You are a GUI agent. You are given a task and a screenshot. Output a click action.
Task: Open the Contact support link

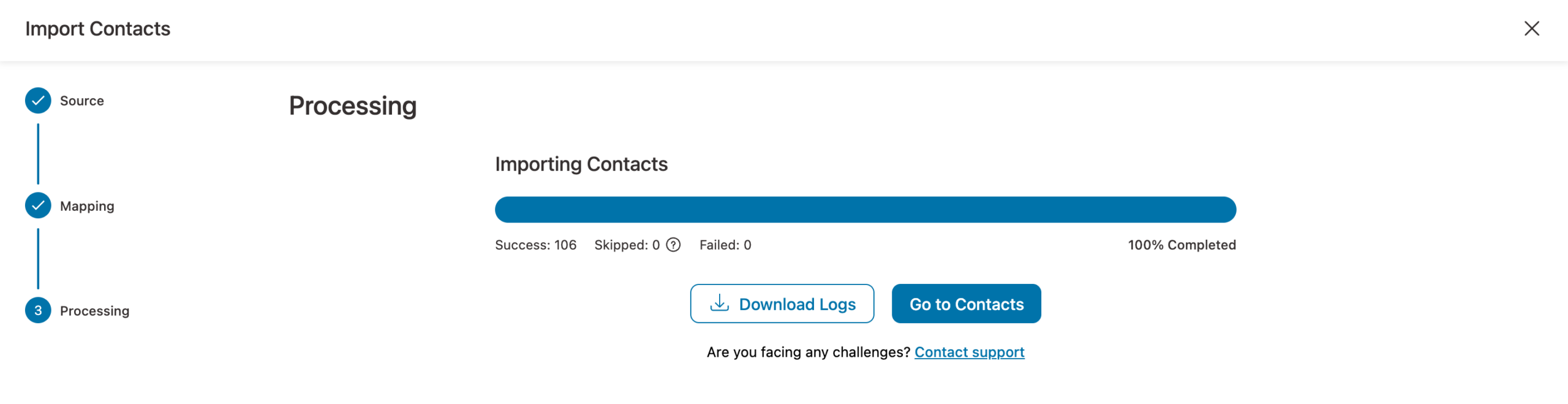tap(968, 352)
